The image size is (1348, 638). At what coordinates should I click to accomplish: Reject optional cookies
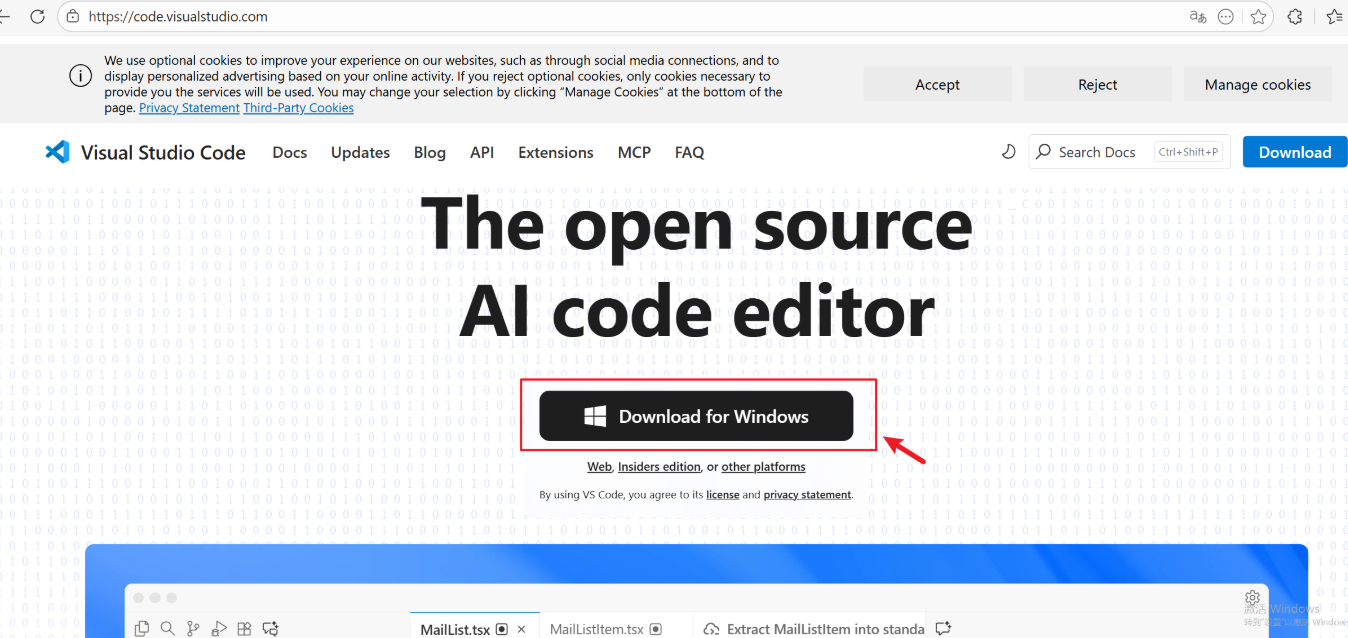pos(1097,85)
